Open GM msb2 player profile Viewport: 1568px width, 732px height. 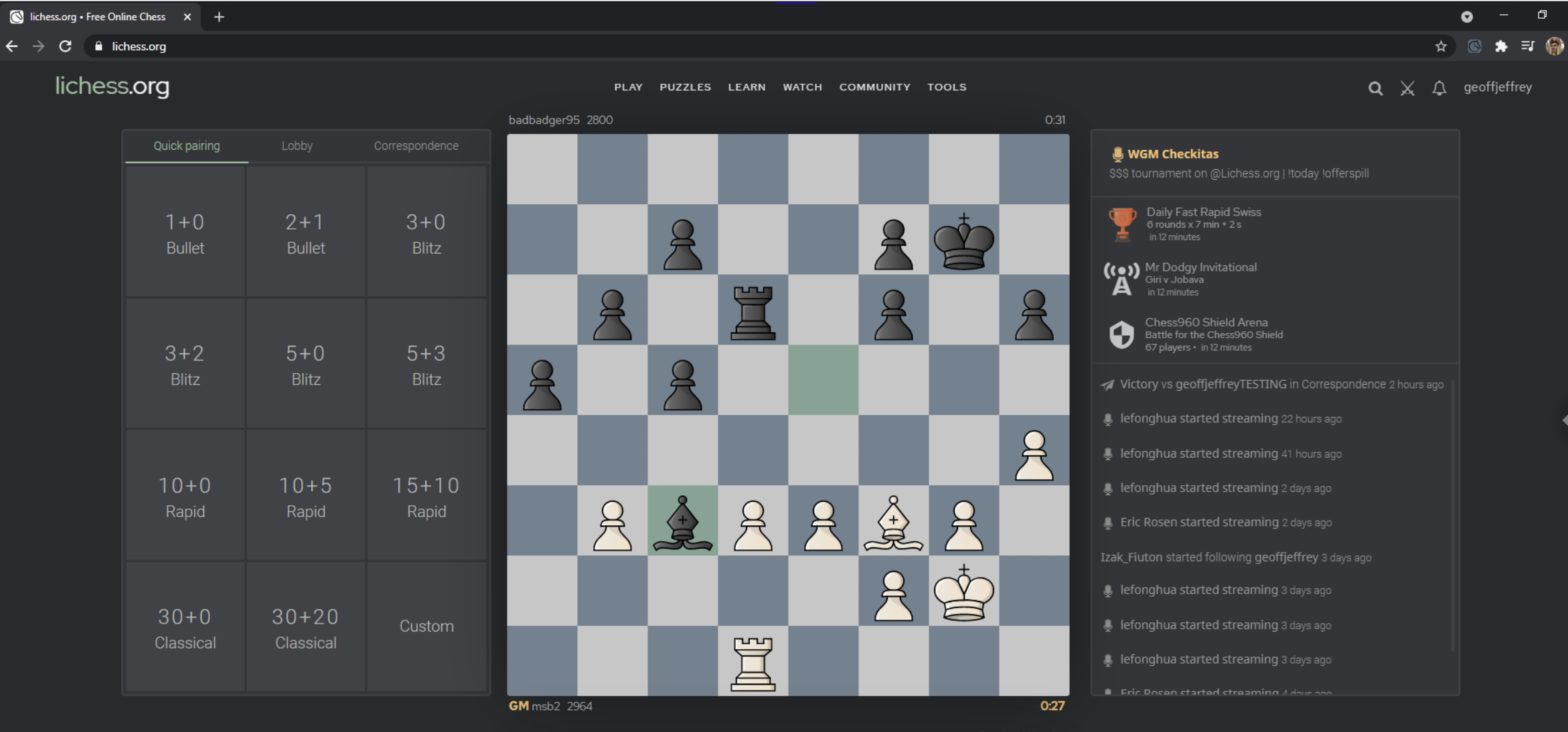point(534,706)
